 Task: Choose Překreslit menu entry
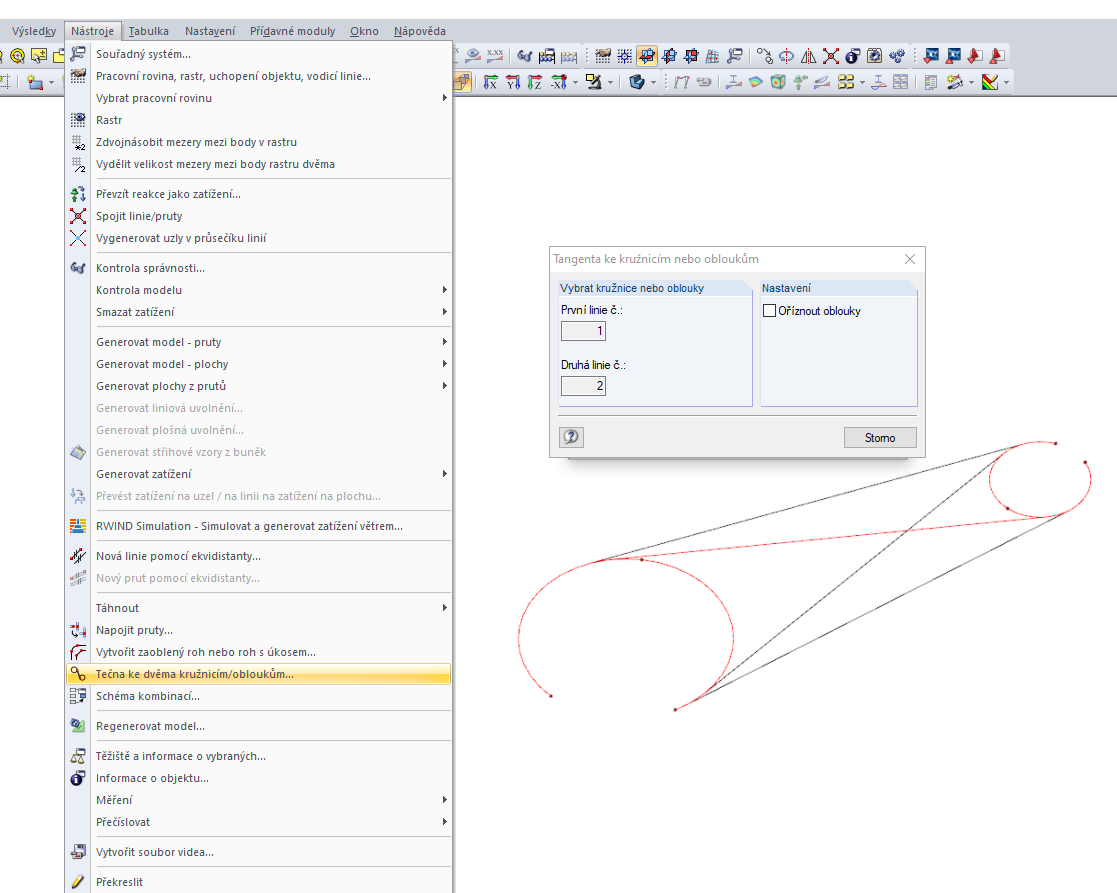point(259,882)
